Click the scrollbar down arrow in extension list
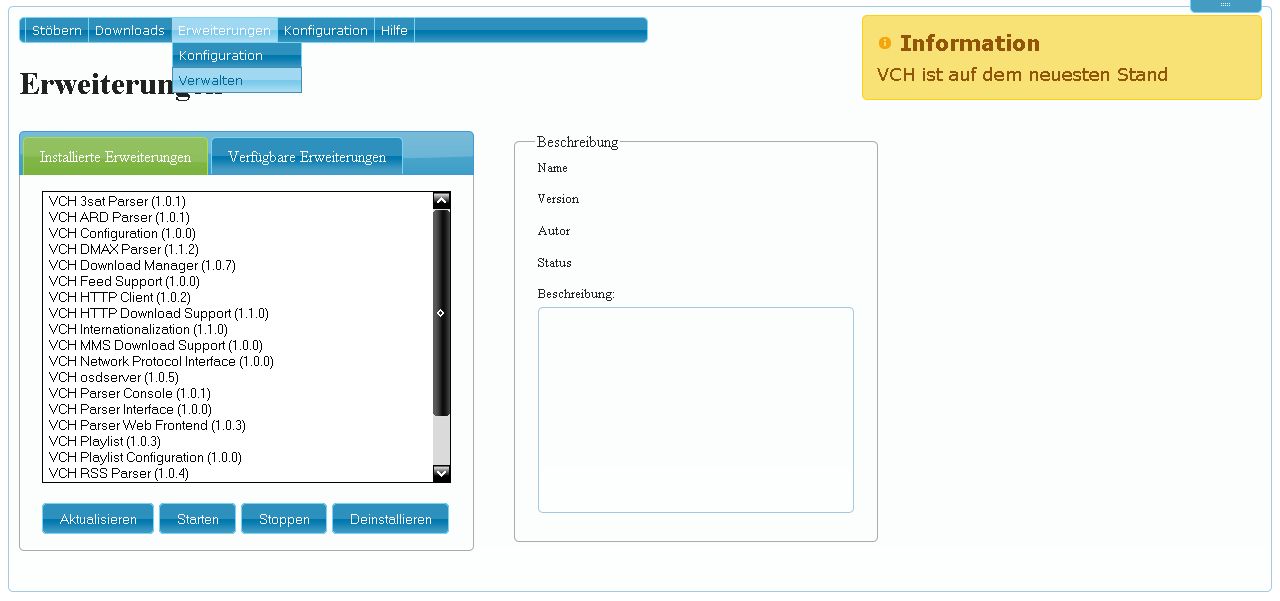1280x601 pixels. (x=441, y=473)
